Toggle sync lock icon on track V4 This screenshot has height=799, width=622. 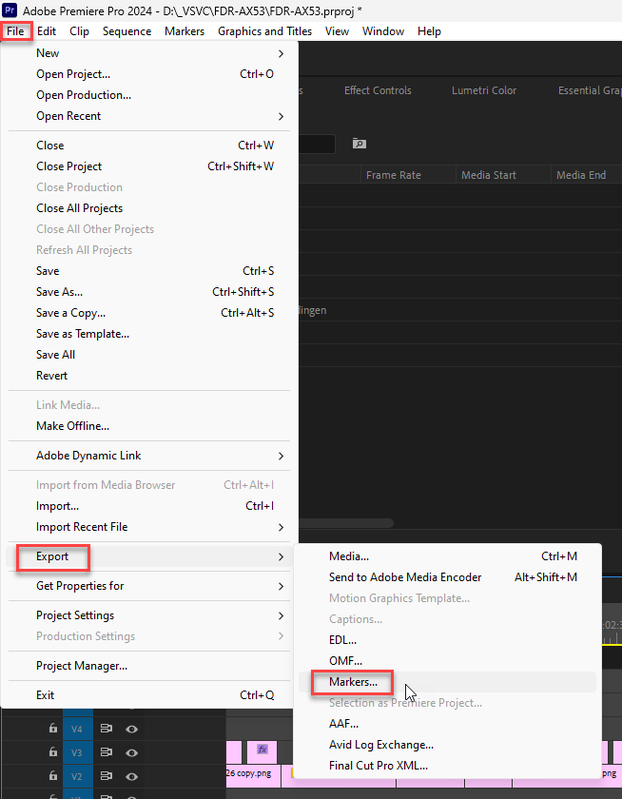[106, 729]
